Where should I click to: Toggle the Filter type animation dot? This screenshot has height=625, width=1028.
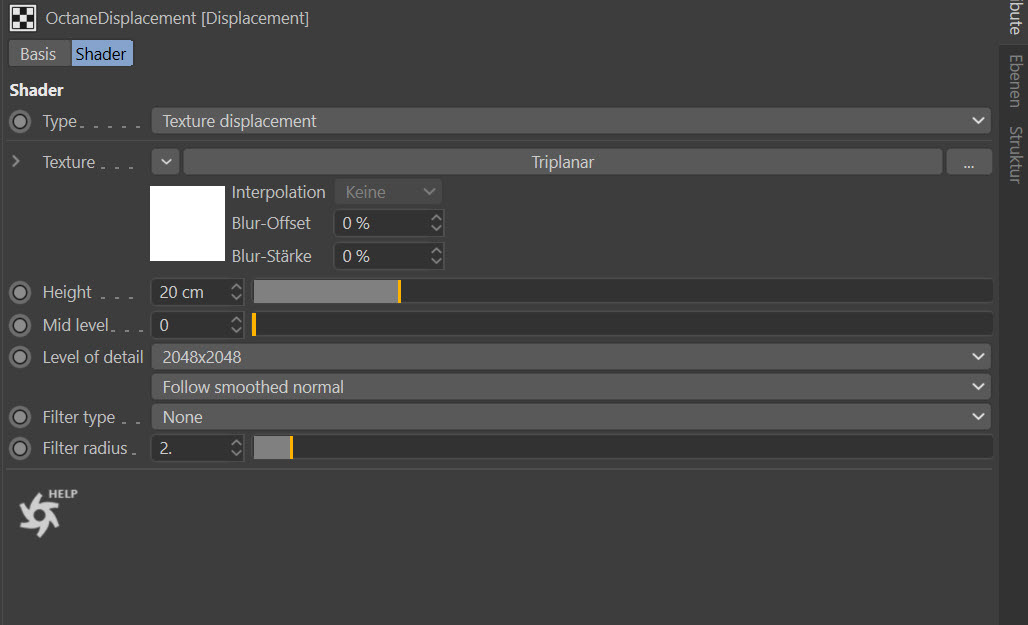(20, 418)
